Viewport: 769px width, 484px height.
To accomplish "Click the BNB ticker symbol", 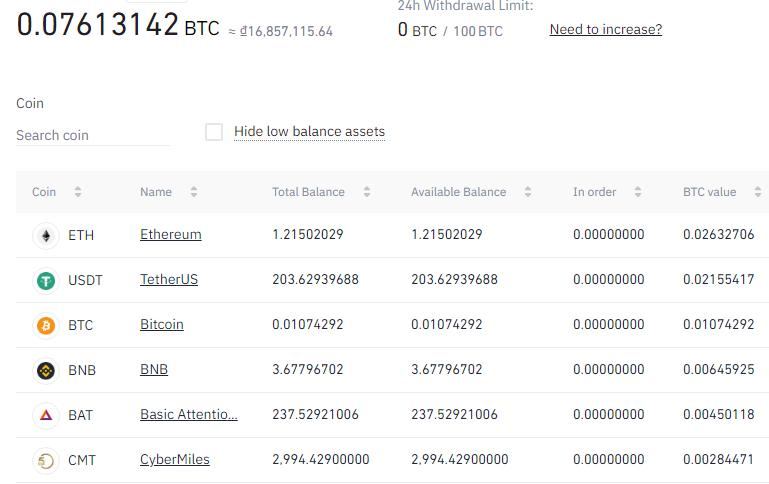I will point(82,370).
